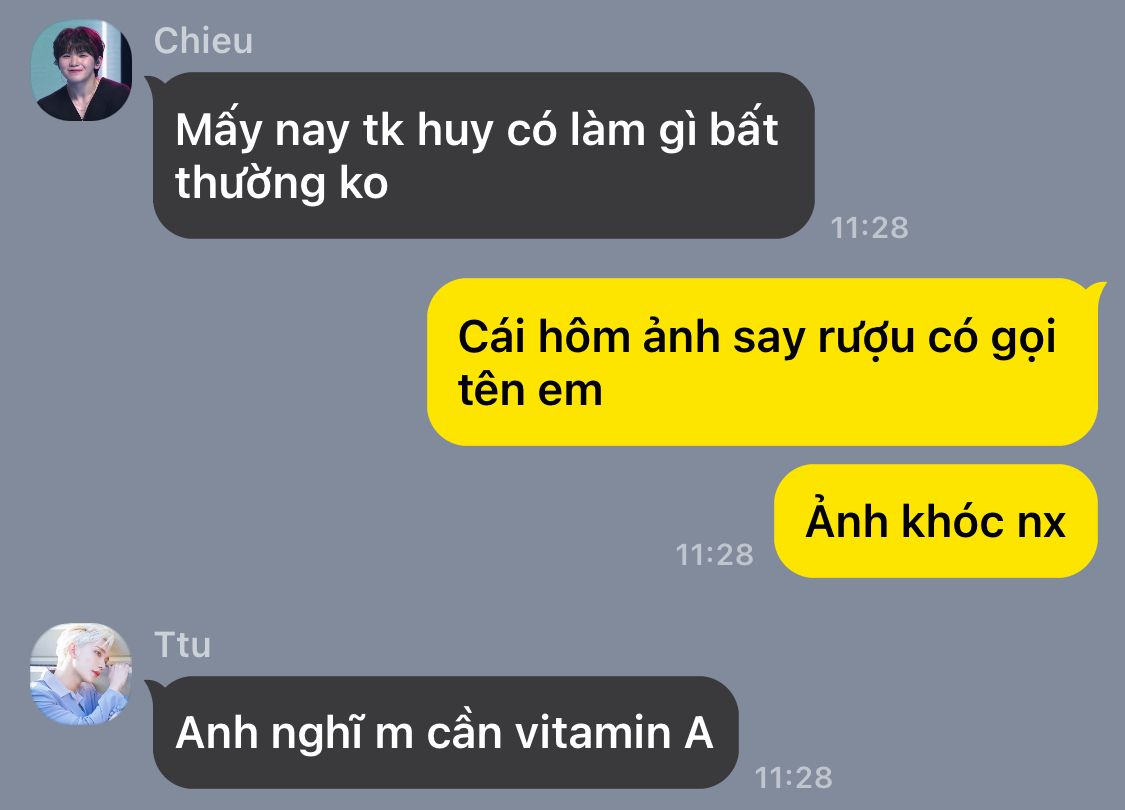Click the text 'thường ko' in dark bubble
Viewport: 1125px width, 810px height.
click(x=281, y=184)
